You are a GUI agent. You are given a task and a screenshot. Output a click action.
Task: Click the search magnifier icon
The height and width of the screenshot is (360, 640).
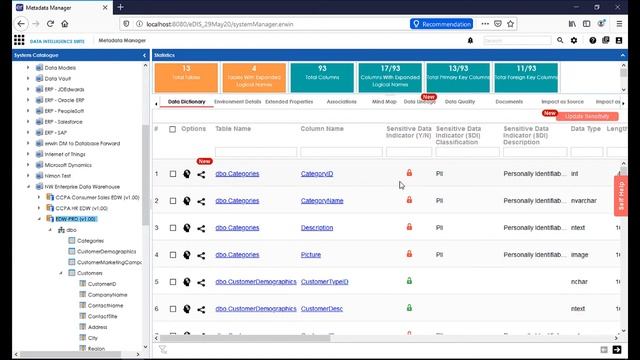[560, 40]
